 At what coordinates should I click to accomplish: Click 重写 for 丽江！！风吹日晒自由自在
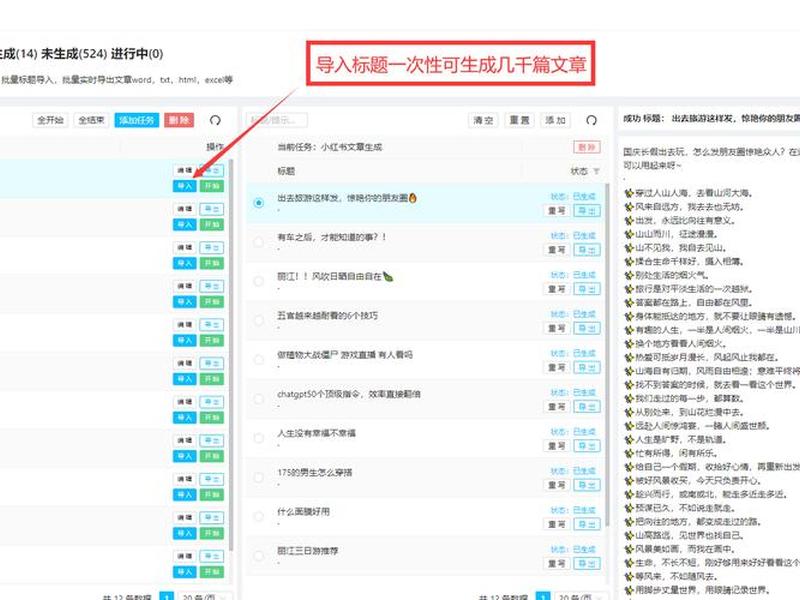click(556, 289)
